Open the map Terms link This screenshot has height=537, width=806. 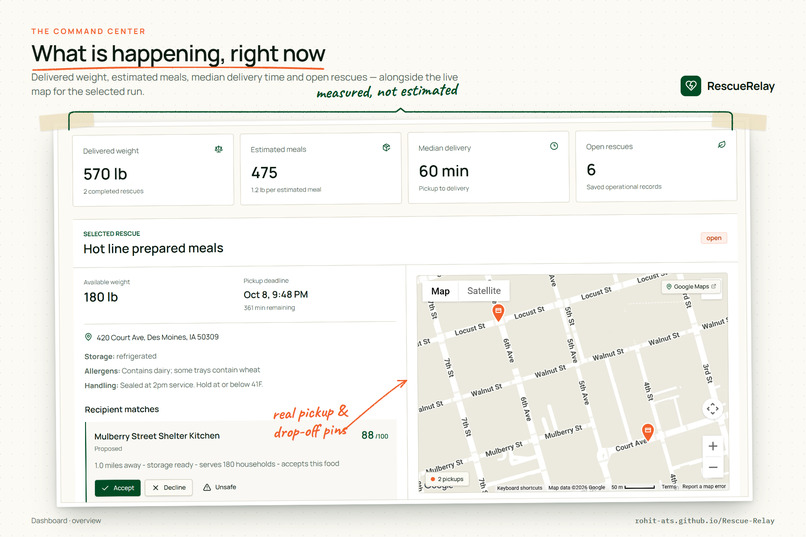[669, 487]
